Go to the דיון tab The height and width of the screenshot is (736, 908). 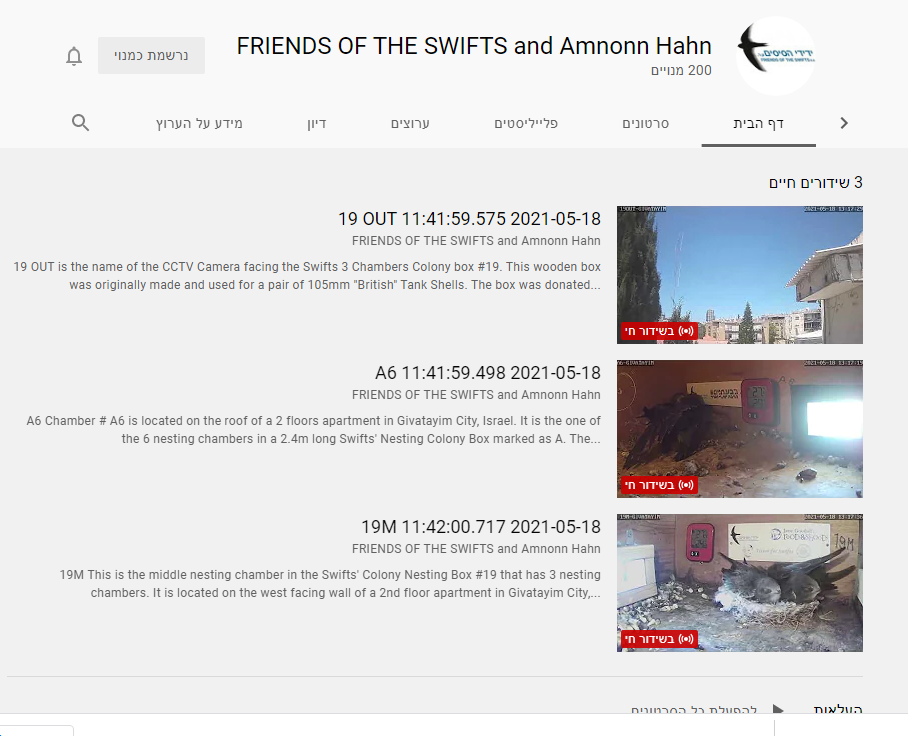point(316,124)
